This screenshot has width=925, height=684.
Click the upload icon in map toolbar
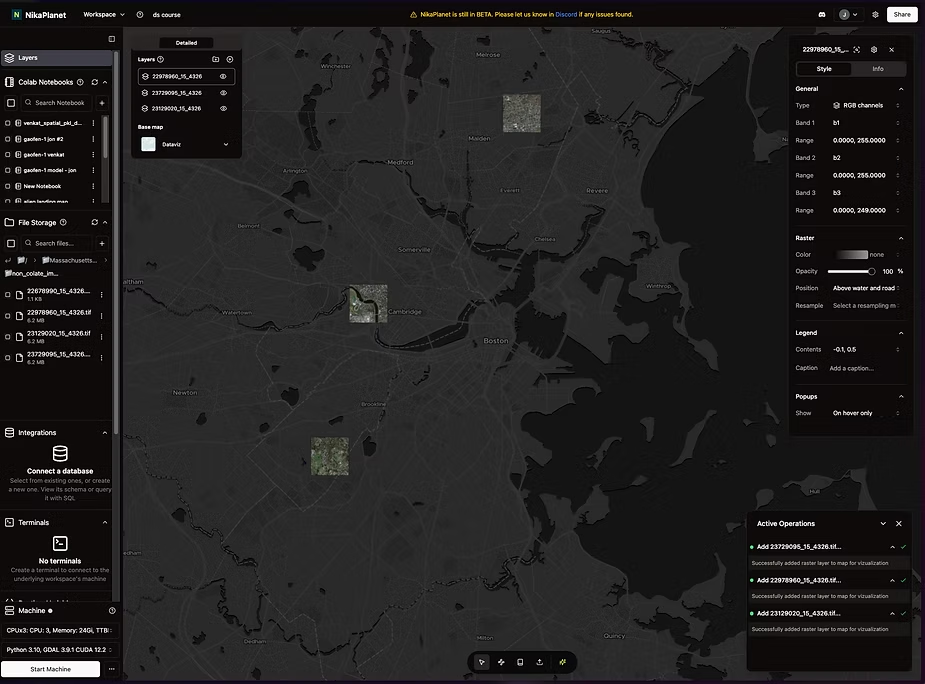tap(539, 662)
